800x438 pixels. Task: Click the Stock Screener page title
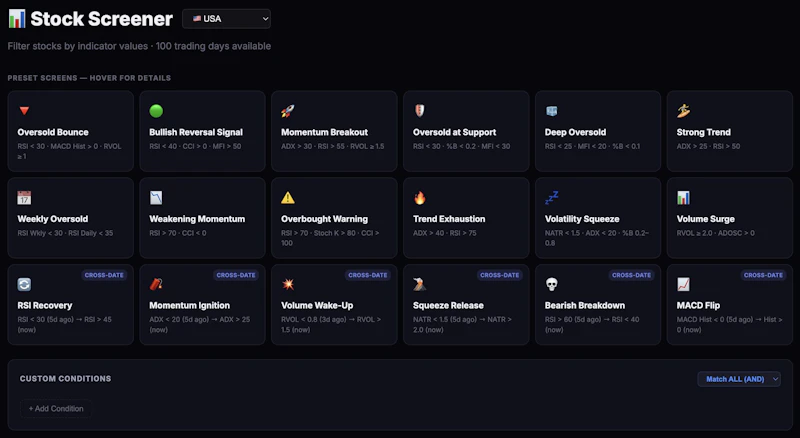point(102,19)
